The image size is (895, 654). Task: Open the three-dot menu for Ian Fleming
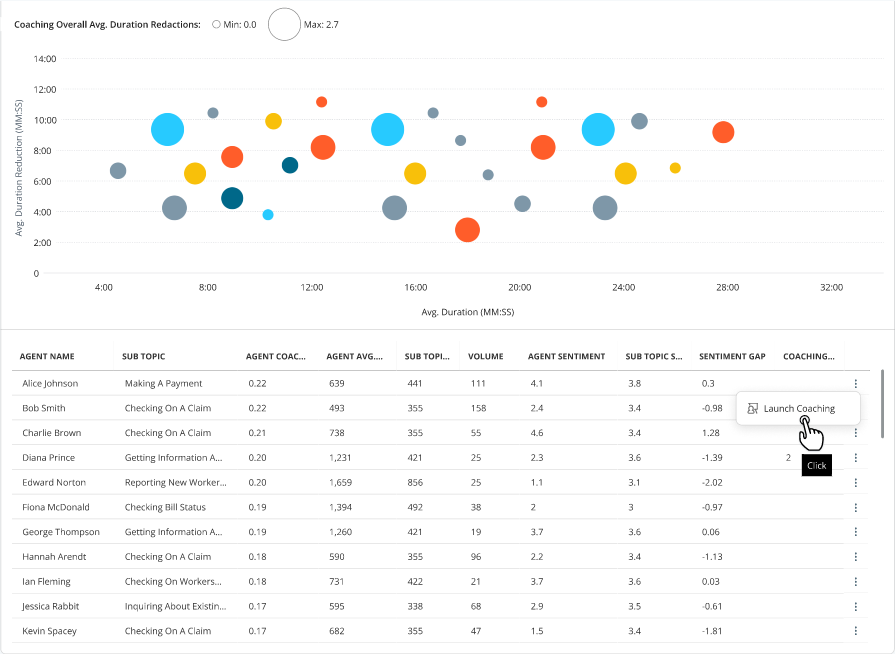tap(855, 582)
